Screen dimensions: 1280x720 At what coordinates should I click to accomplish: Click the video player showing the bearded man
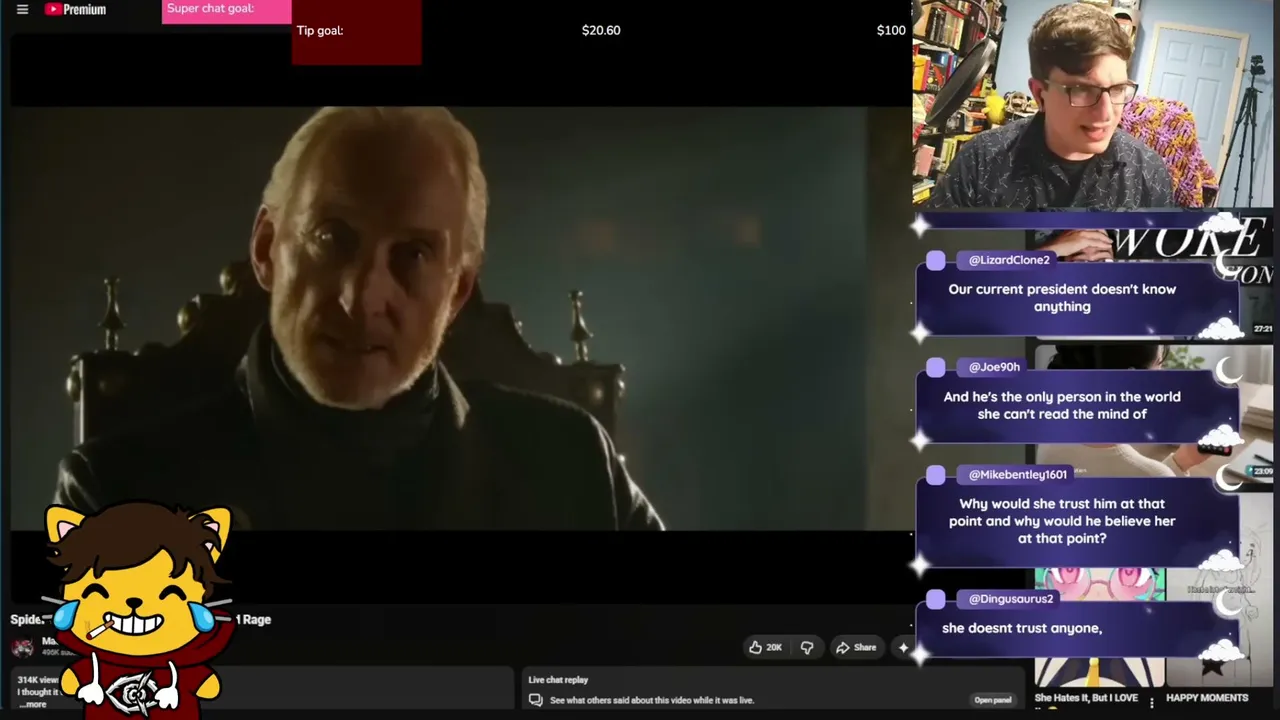tap(460, 318)
